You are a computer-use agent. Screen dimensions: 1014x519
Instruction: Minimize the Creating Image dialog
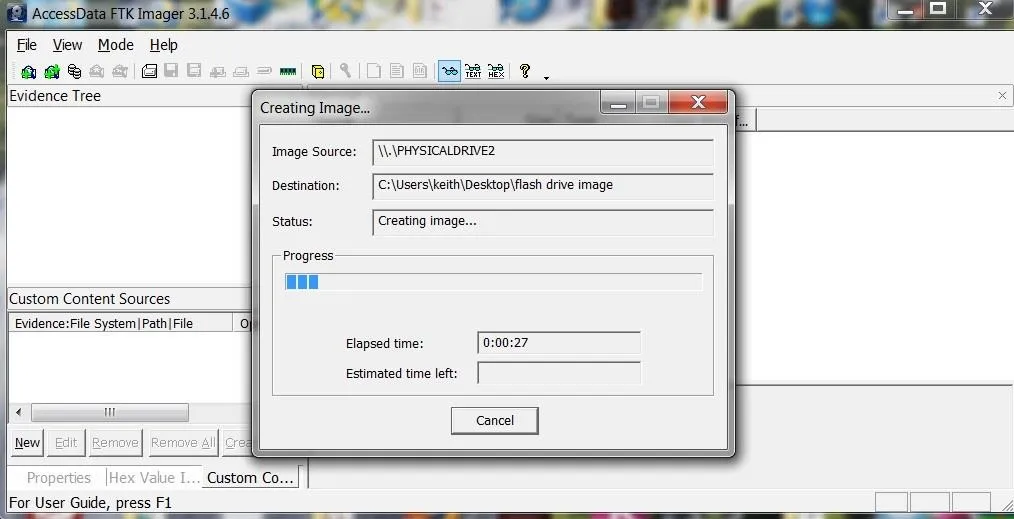pyautogui.click(x=618, y=102)
